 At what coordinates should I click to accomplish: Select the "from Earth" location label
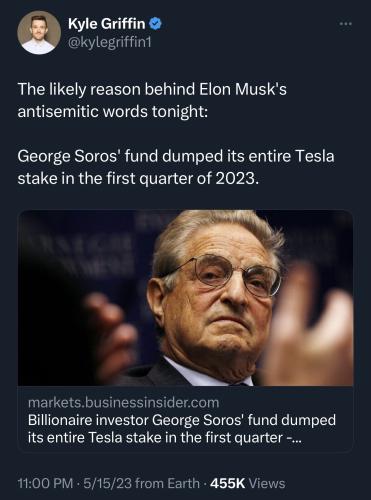pos(168,483)
